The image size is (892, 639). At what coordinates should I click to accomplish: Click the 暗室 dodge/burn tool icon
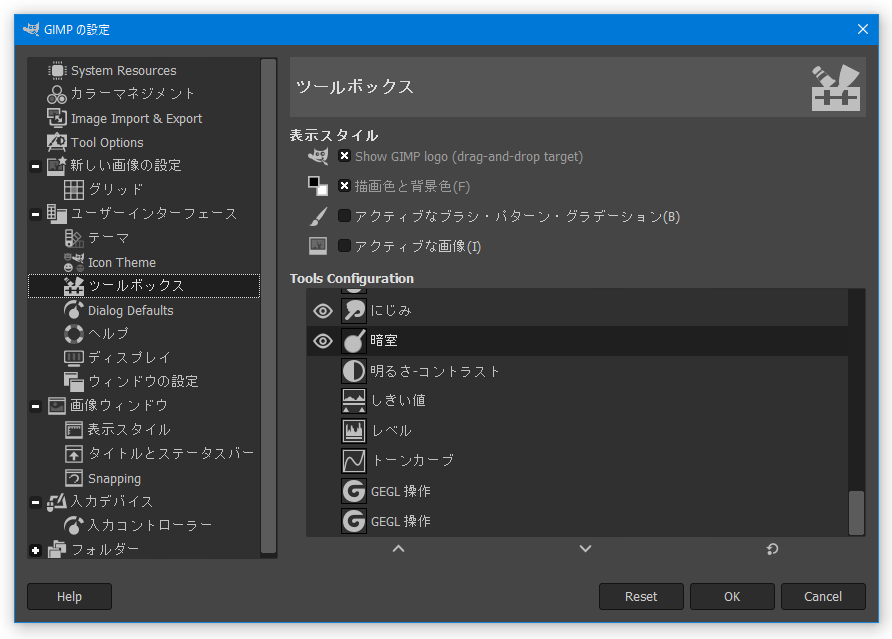(354, 341)
